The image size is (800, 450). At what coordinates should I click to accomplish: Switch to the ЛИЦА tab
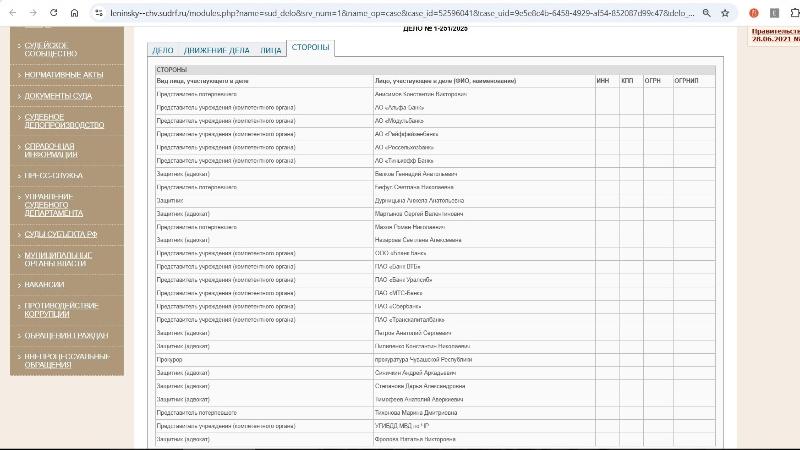[270, 50]
